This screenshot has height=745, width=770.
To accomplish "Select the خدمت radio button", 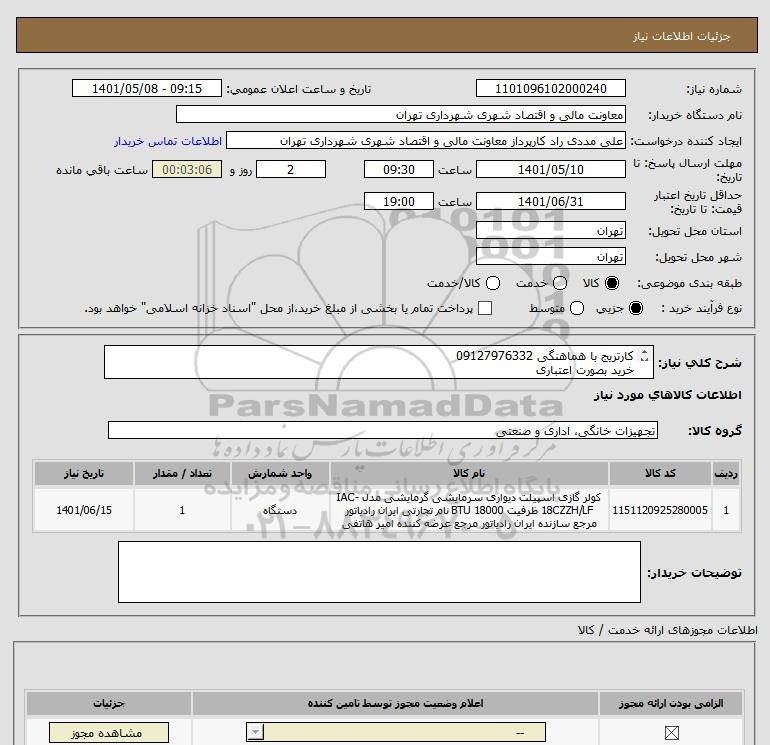I will click(x=560, y=283).
